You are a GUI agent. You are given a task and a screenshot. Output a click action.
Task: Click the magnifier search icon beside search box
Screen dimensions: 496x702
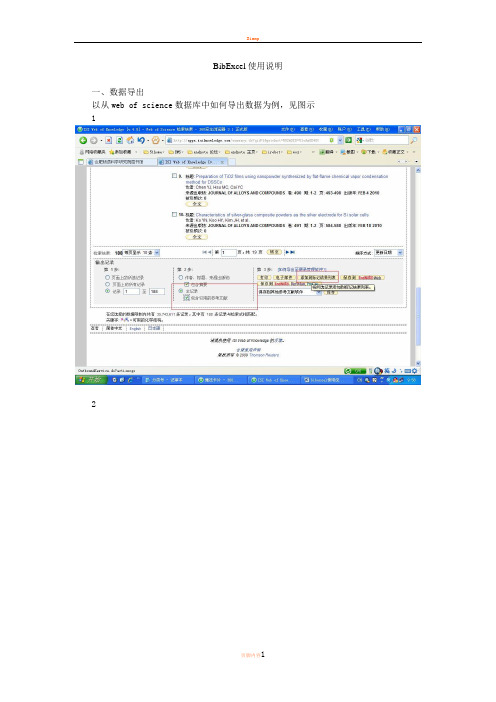pos(414,140)
